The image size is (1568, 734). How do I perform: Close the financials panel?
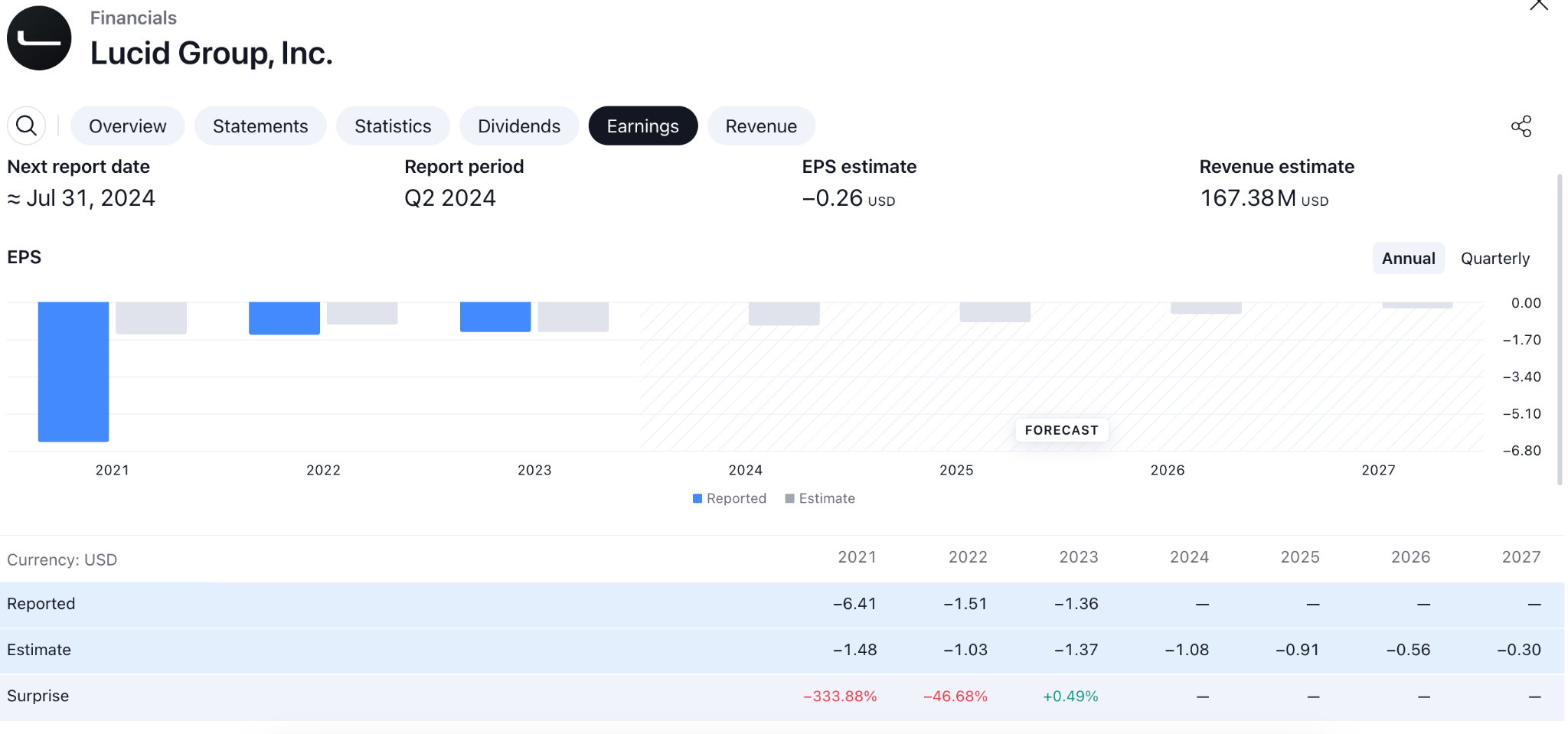pos(1539,5)
